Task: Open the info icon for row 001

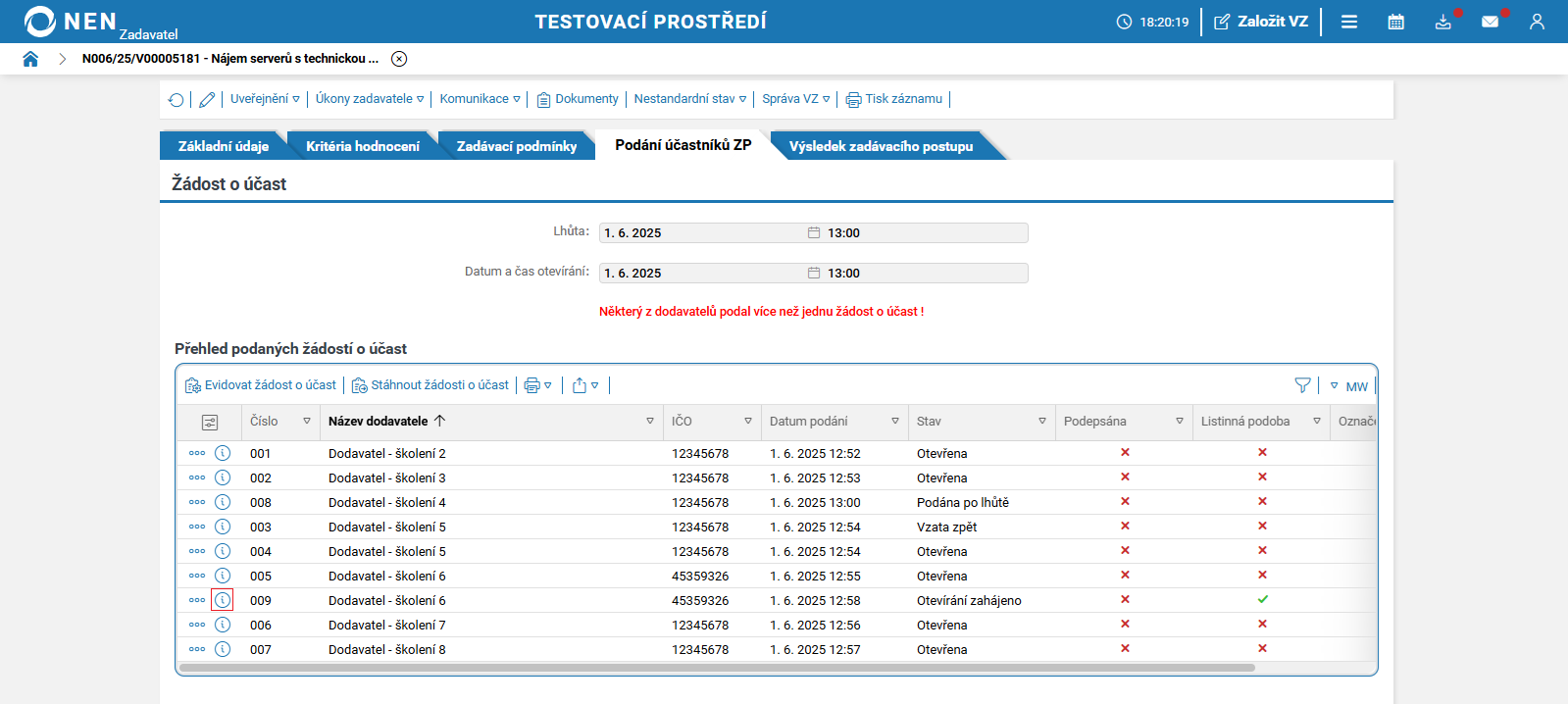Action: [223, 453]
